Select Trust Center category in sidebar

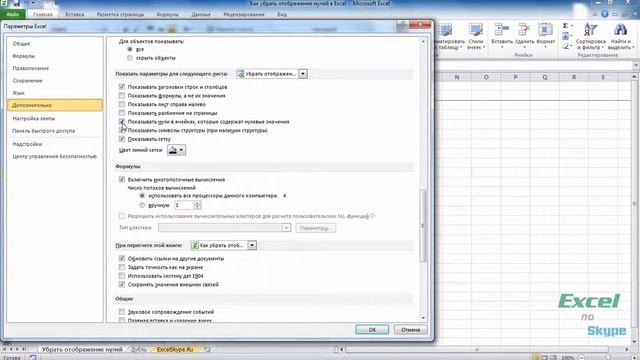55,156
